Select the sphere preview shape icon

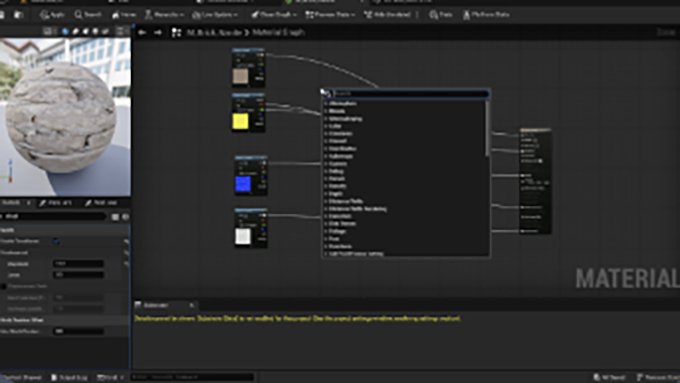(65, 31)
